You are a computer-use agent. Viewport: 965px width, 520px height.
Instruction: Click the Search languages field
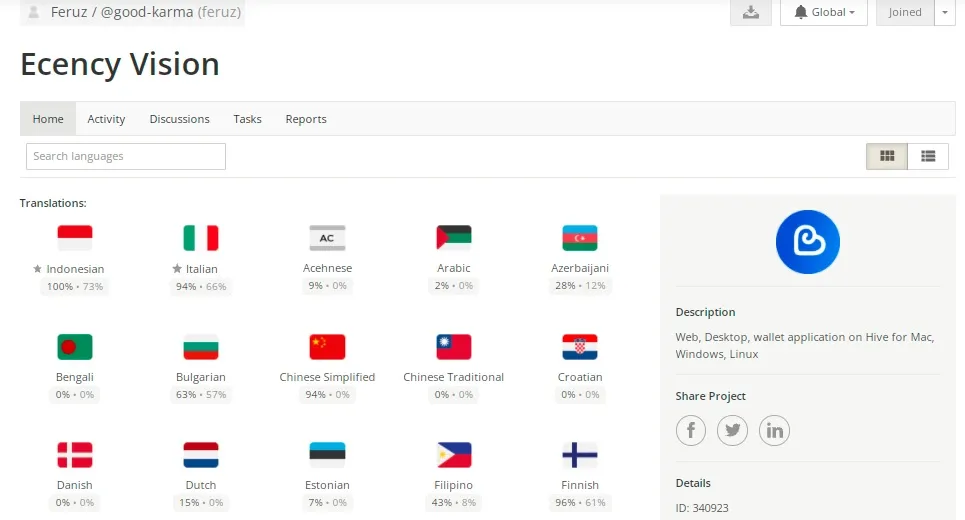tap(126, 156)
